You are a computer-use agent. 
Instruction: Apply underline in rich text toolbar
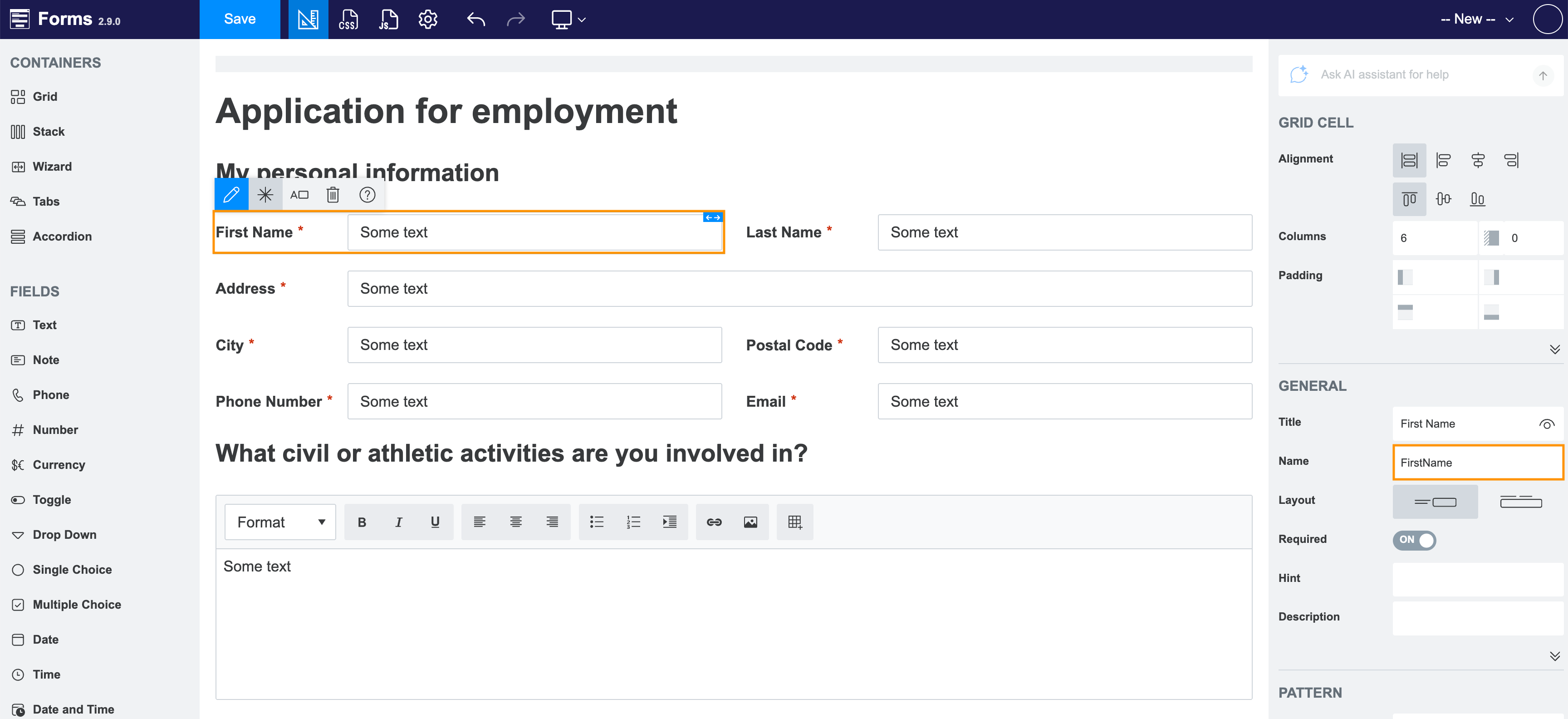click(x=435, y=522)
